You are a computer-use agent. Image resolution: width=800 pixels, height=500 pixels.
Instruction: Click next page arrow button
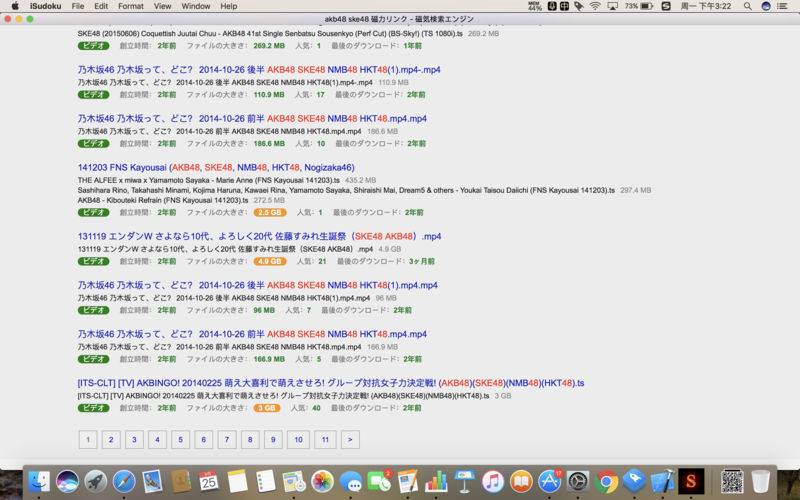pos(350,440)
